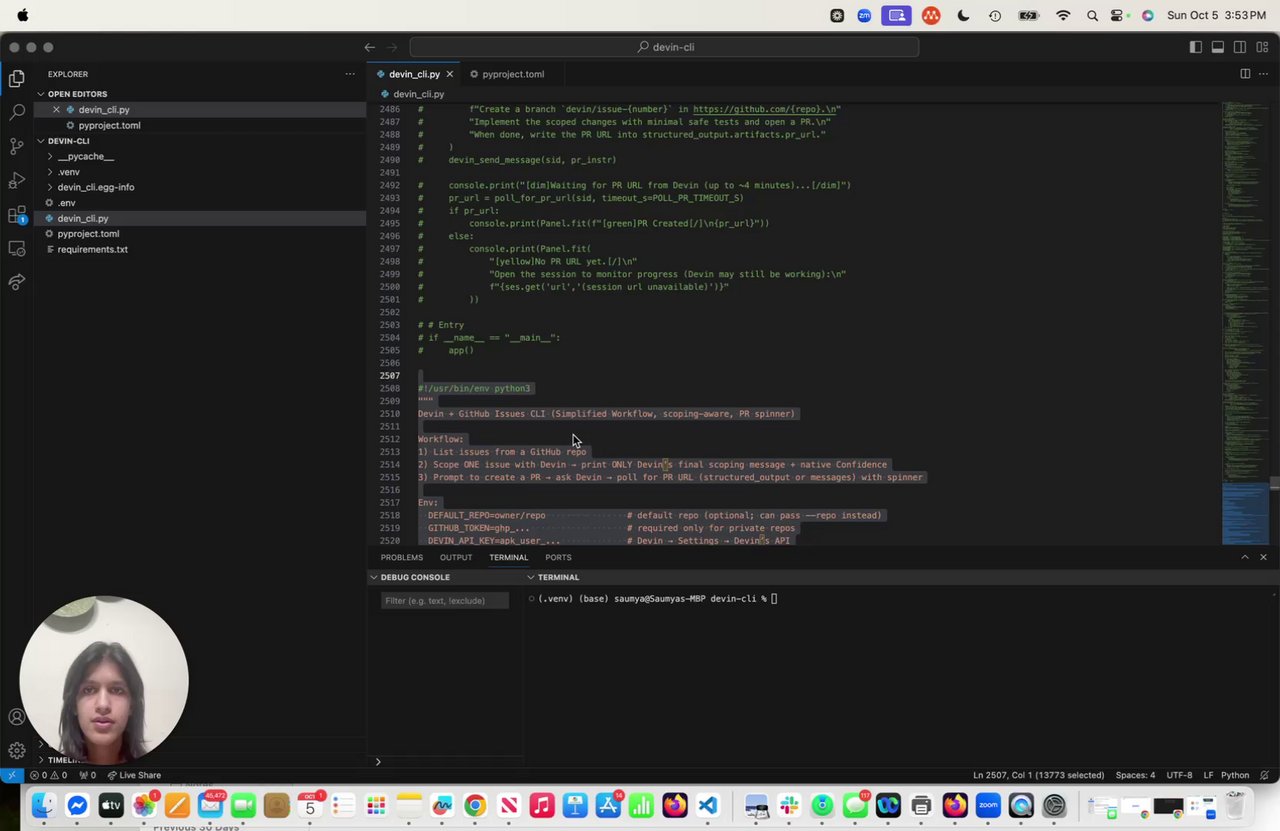Expand the .venv folder

pos(68,172)
